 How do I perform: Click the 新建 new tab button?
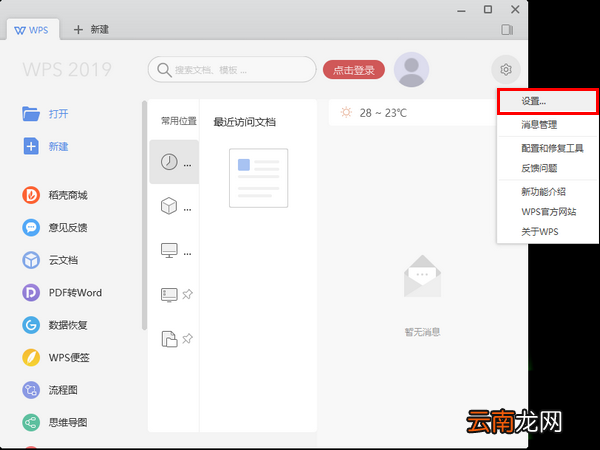click(x=91, y=29)
